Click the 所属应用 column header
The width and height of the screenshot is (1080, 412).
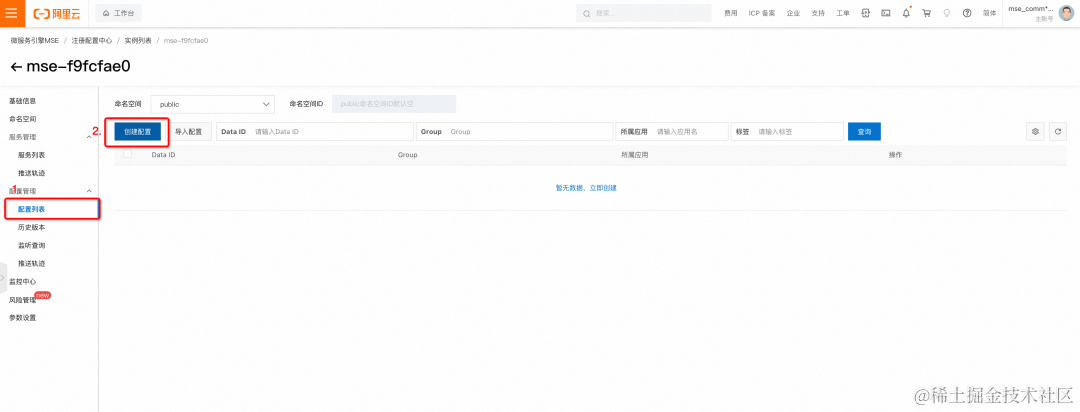(x=634, y=155)
